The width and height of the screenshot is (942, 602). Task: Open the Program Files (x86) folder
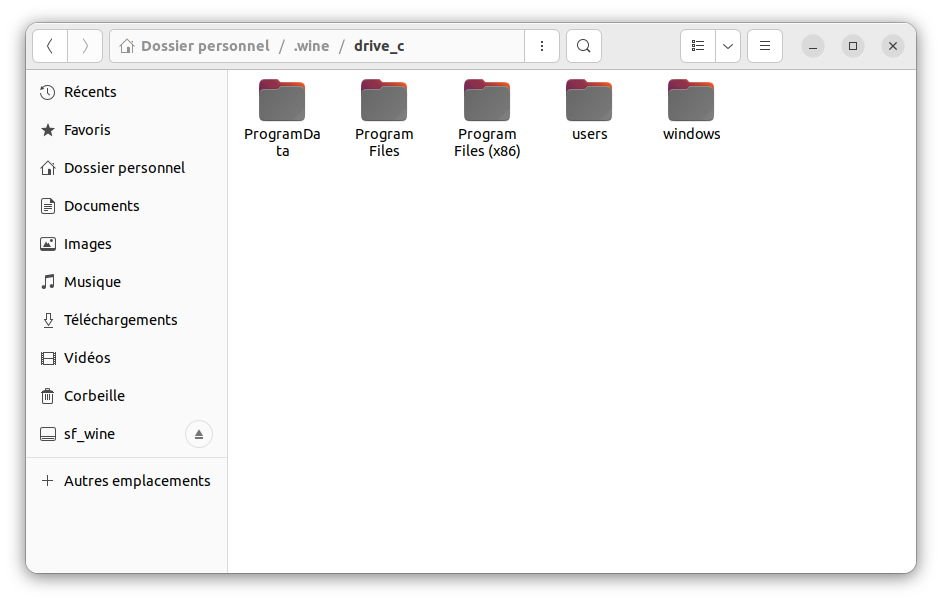tap(487, 118)
